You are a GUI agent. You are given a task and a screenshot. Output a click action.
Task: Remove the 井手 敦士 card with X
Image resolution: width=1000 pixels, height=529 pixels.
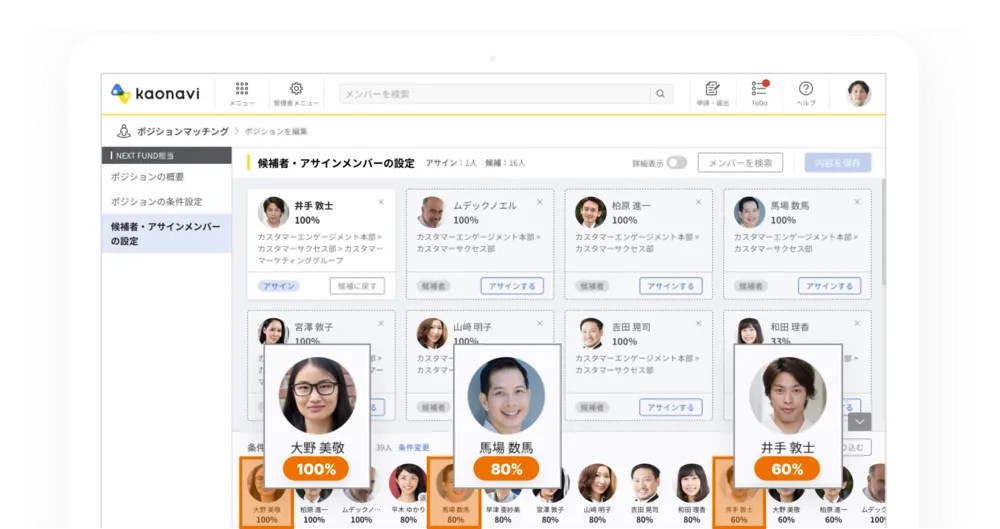(x=381, y=202)
